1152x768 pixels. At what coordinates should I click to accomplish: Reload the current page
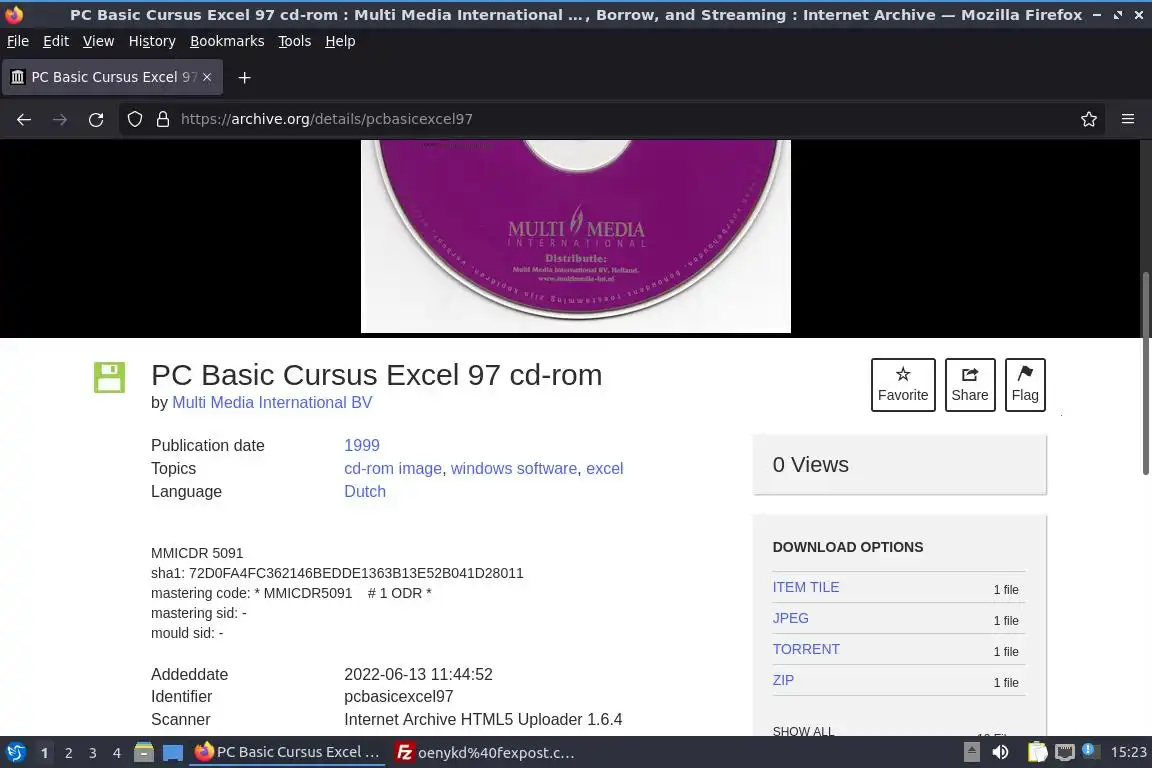coord(96,119)
